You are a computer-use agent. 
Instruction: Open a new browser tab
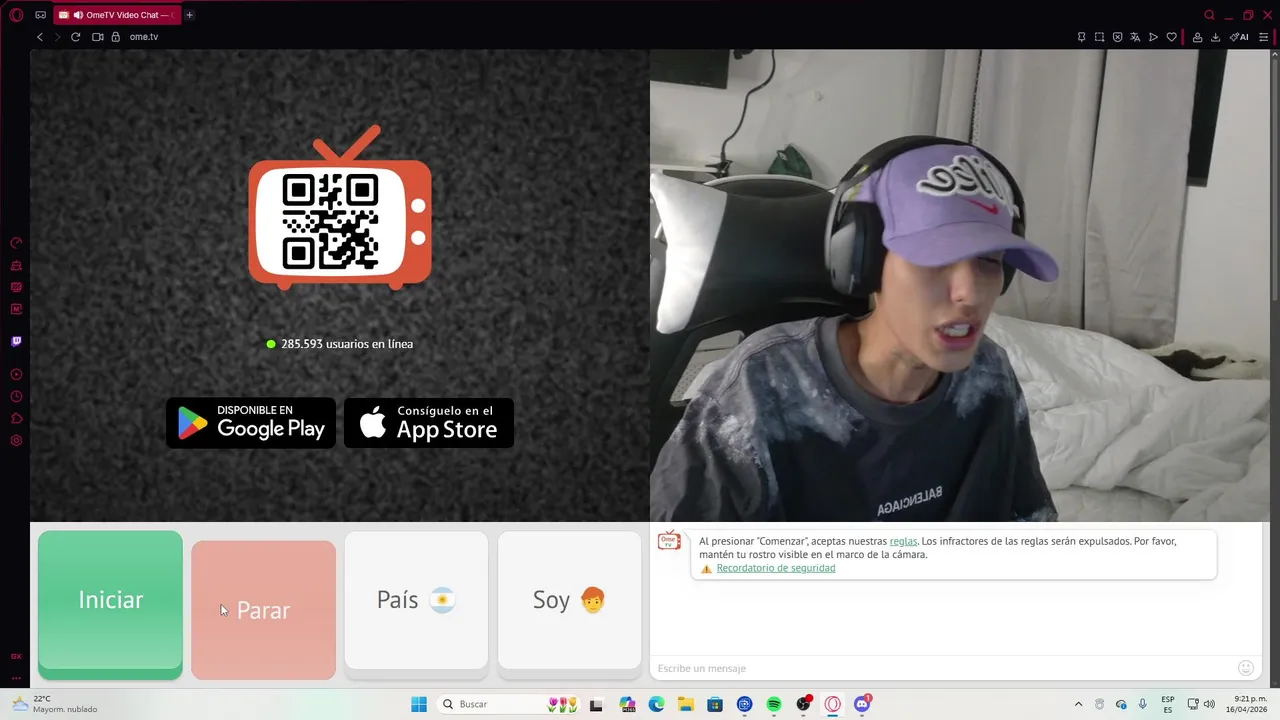coord(189,15)
